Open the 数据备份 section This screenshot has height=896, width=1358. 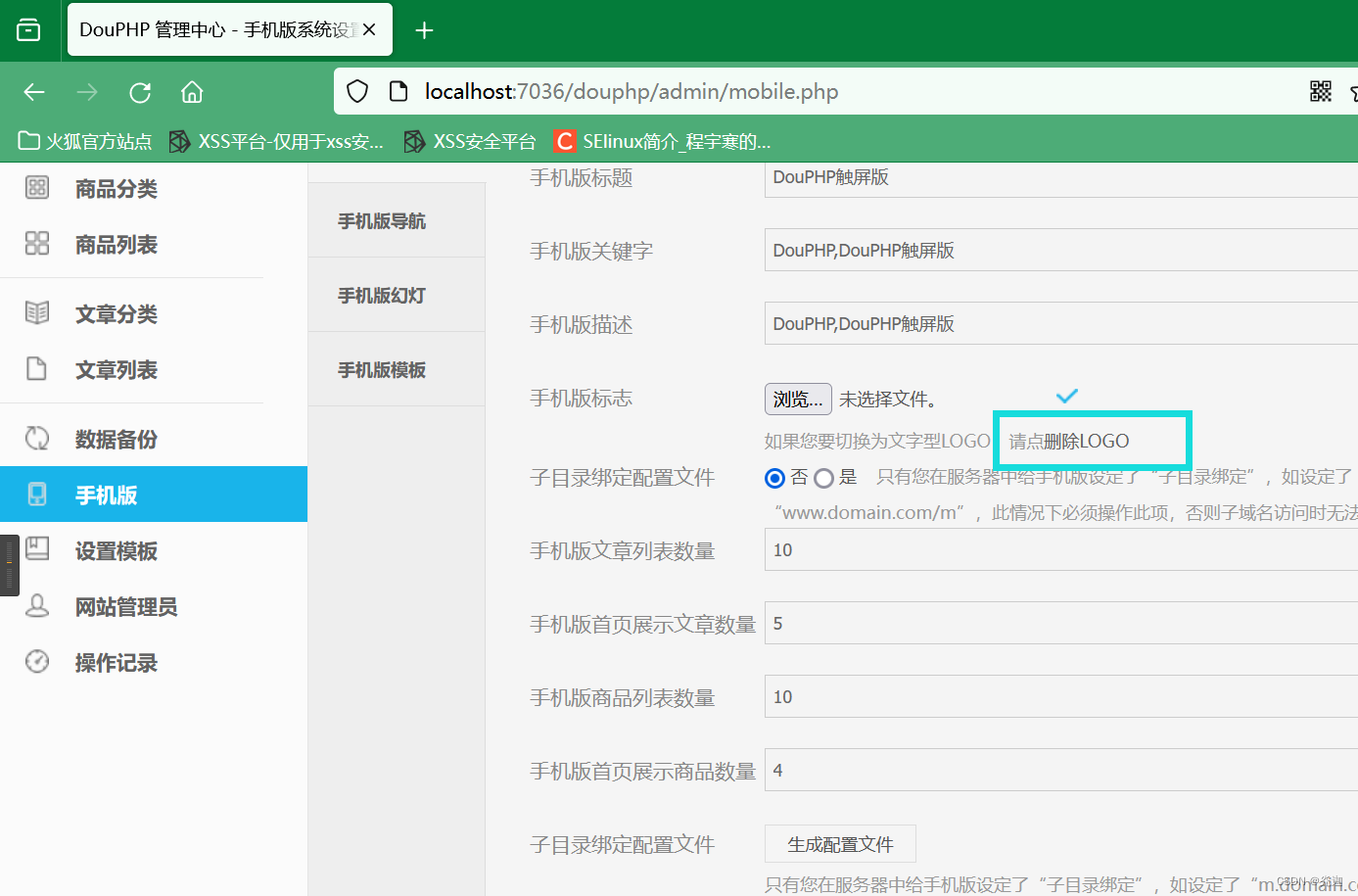(118, 439)
